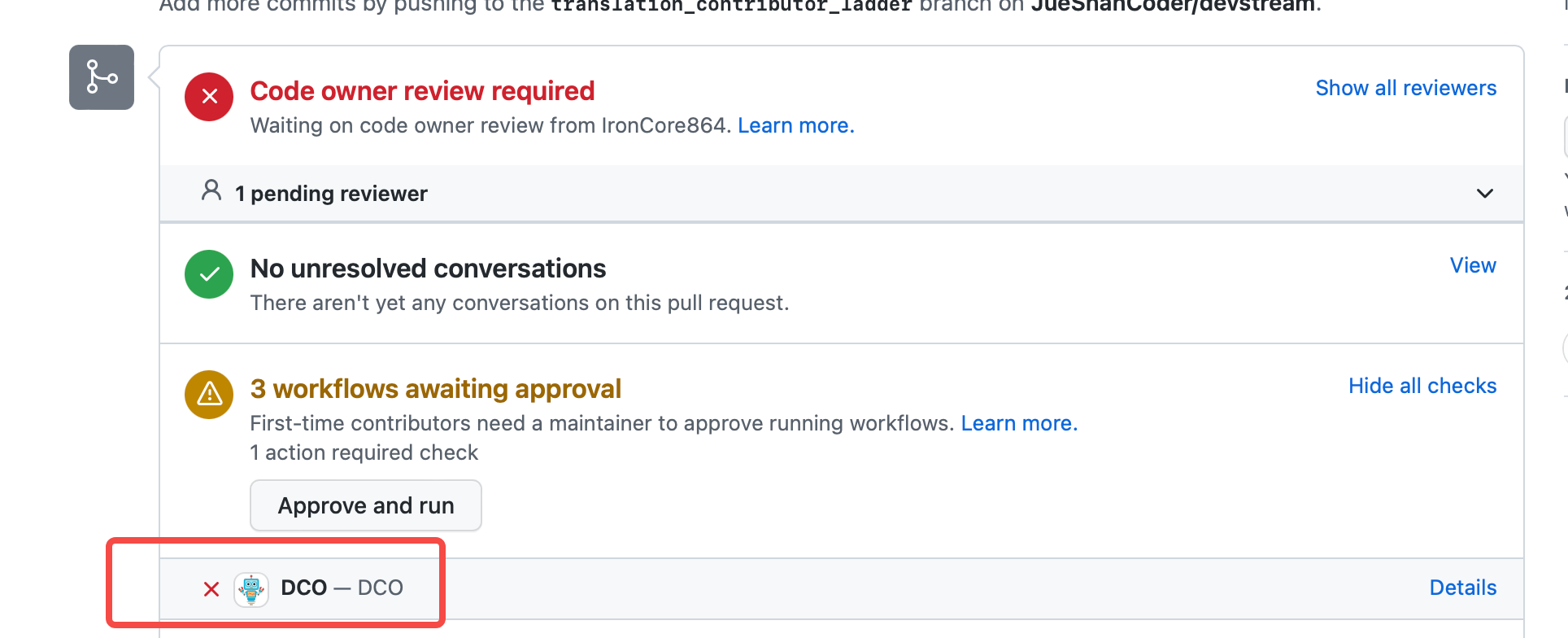Image resolution: width=1568 pixels, height=638 pixels.
Task: Open Details for the DCO check
Action: click(x=1463, y=588)
